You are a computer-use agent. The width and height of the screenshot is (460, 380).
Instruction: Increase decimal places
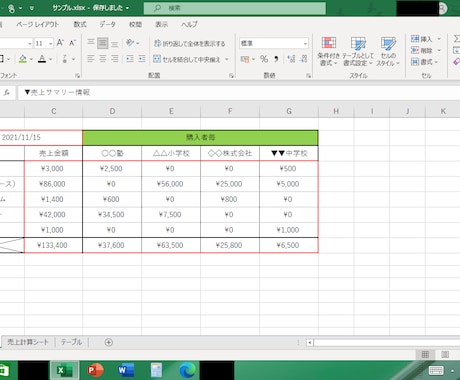(291, 59)
